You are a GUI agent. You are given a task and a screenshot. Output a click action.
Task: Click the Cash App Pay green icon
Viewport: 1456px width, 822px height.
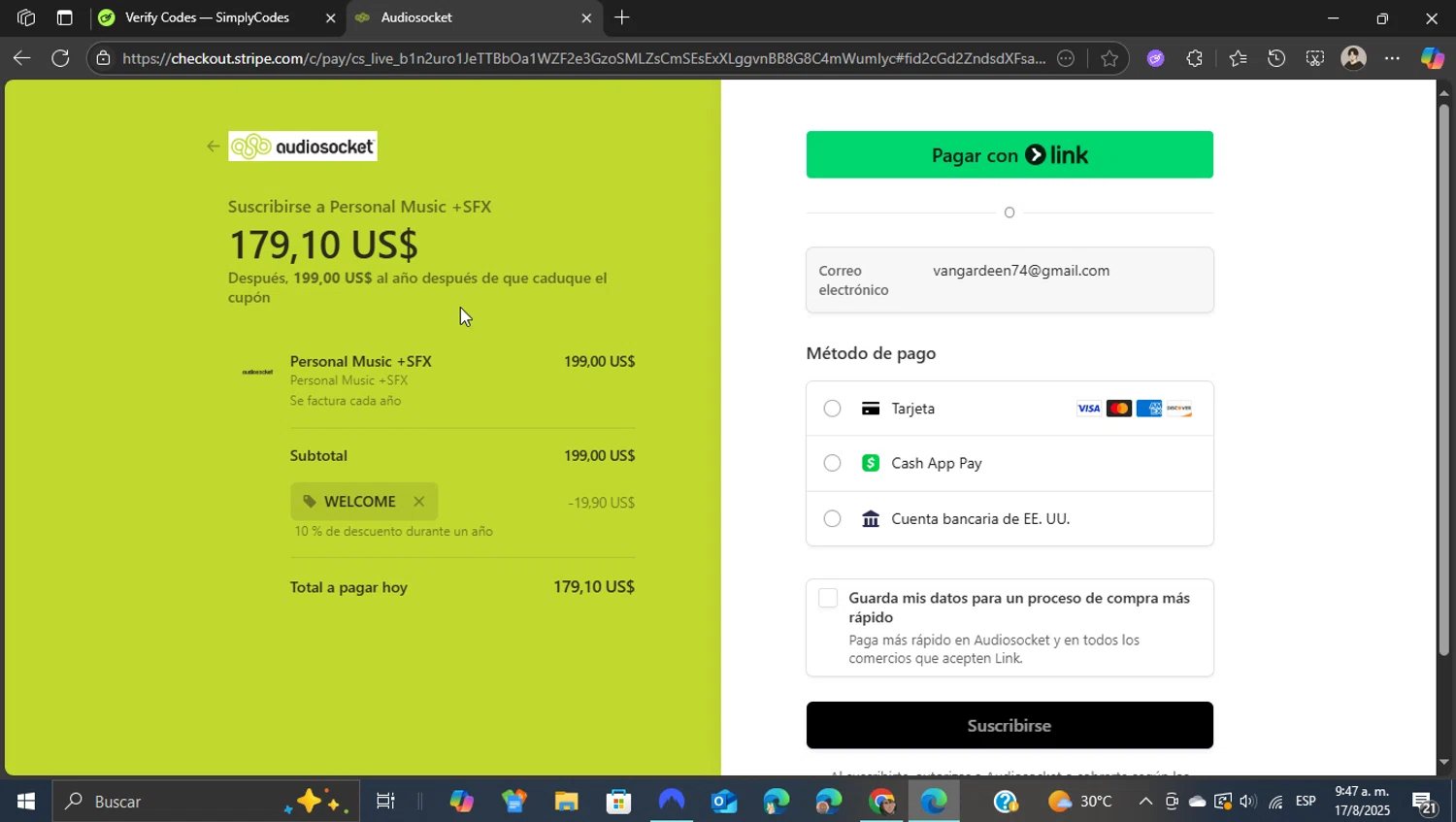tap(871, 463)
